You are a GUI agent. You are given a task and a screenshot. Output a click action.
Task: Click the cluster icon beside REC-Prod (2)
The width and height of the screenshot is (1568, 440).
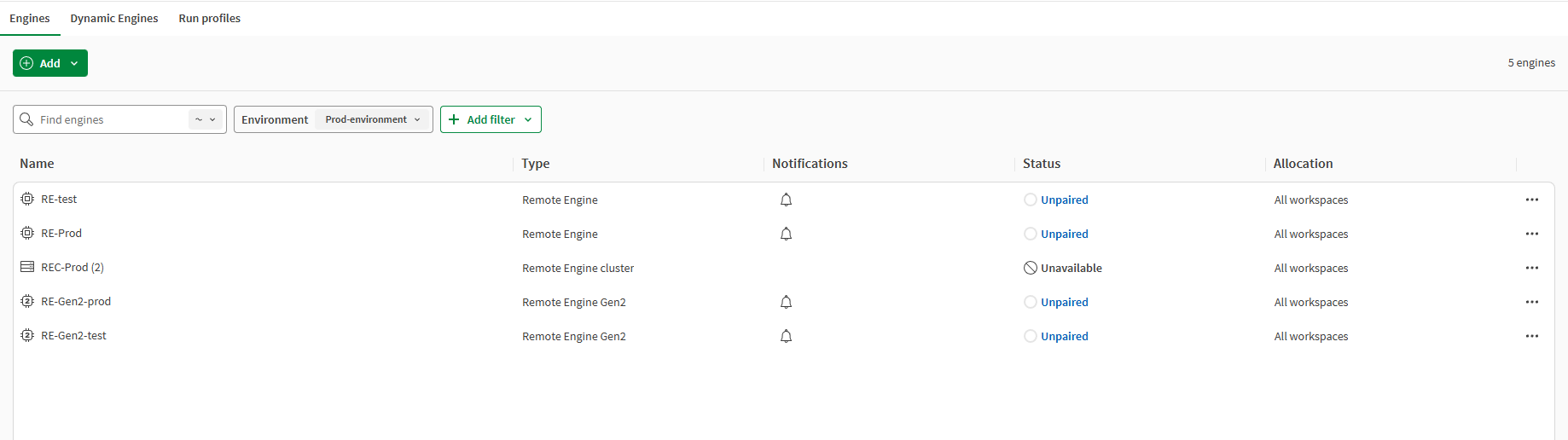[27, 267]
